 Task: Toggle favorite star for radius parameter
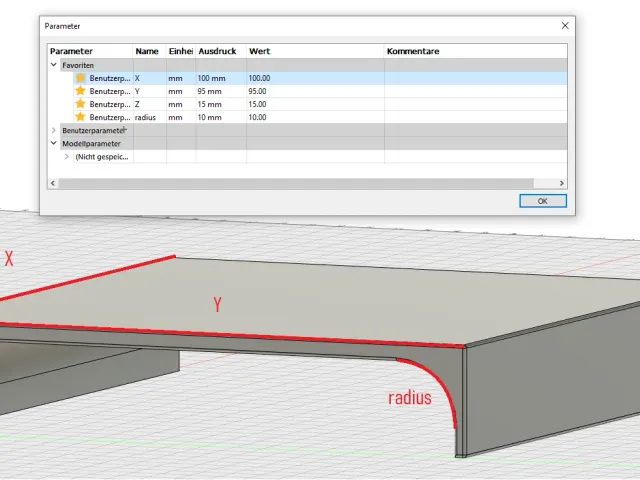(80, 117)
